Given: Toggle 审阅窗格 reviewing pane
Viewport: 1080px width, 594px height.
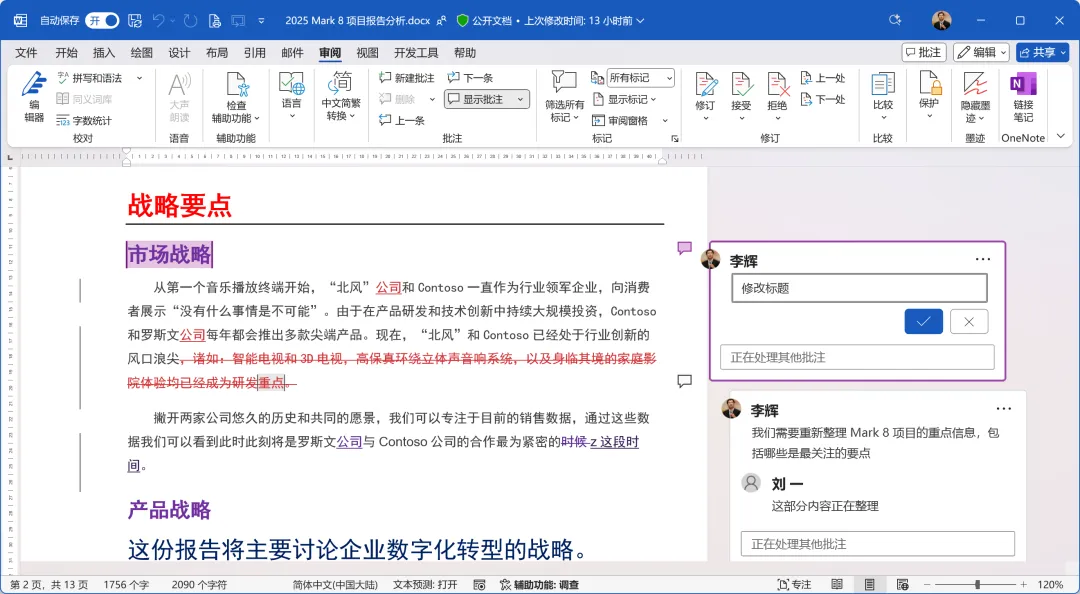Looking at the screenshot, I should coord(620,121).
